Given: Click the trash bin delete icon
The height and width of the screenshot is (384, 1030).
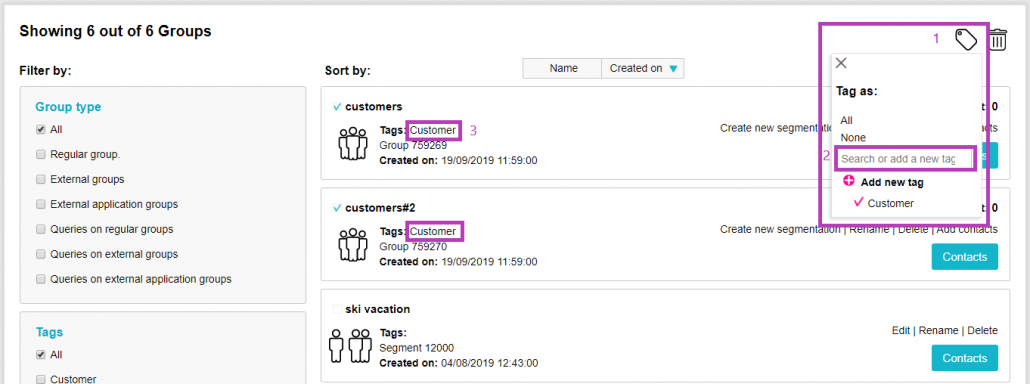Looking at the screenshot, I should [998, 40].
